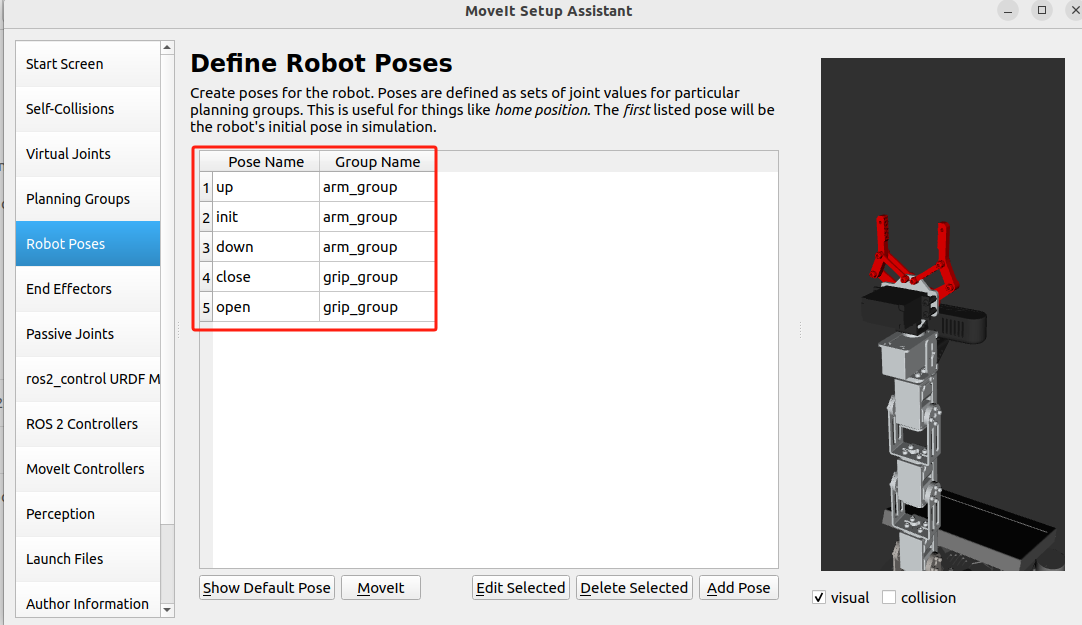Click arm_group cell in init row
The width and height of the screenshot is (1082, 625).
(377, 217)
